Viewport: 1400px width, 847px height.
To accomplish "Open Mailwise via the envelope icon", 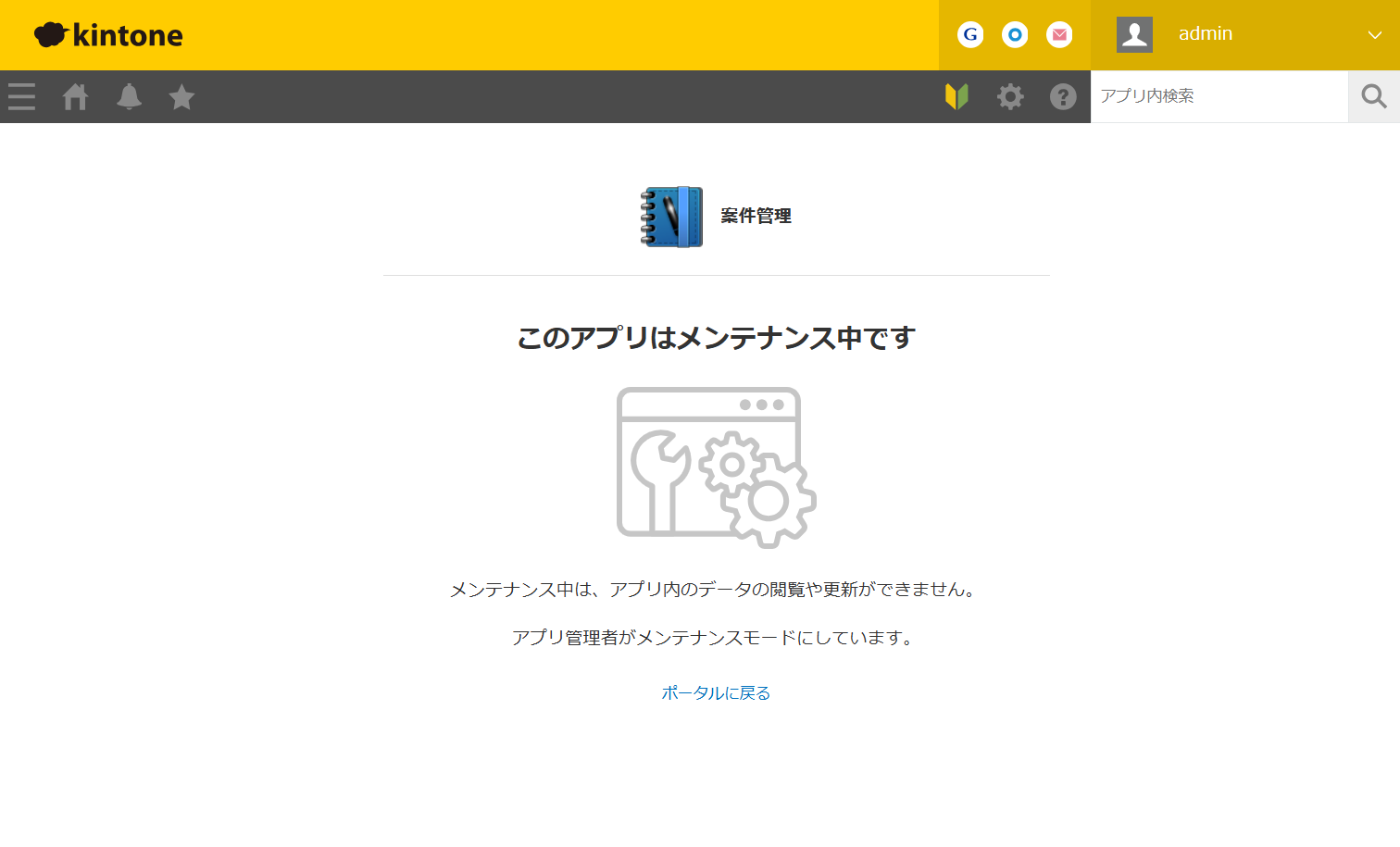I will 1058,34.
